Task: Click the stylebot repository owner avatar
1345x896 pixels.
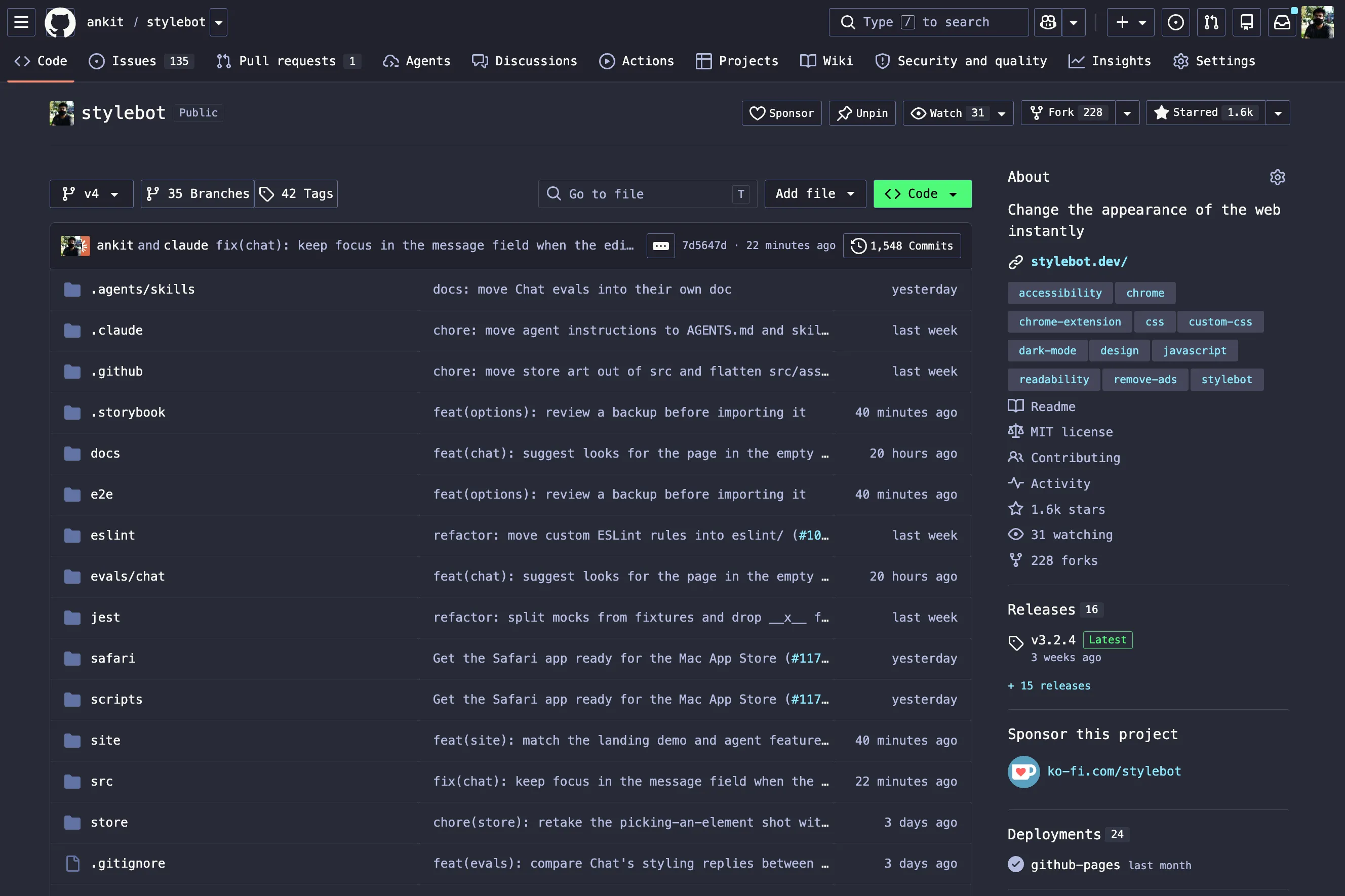Action: click(x=62, y=113)
